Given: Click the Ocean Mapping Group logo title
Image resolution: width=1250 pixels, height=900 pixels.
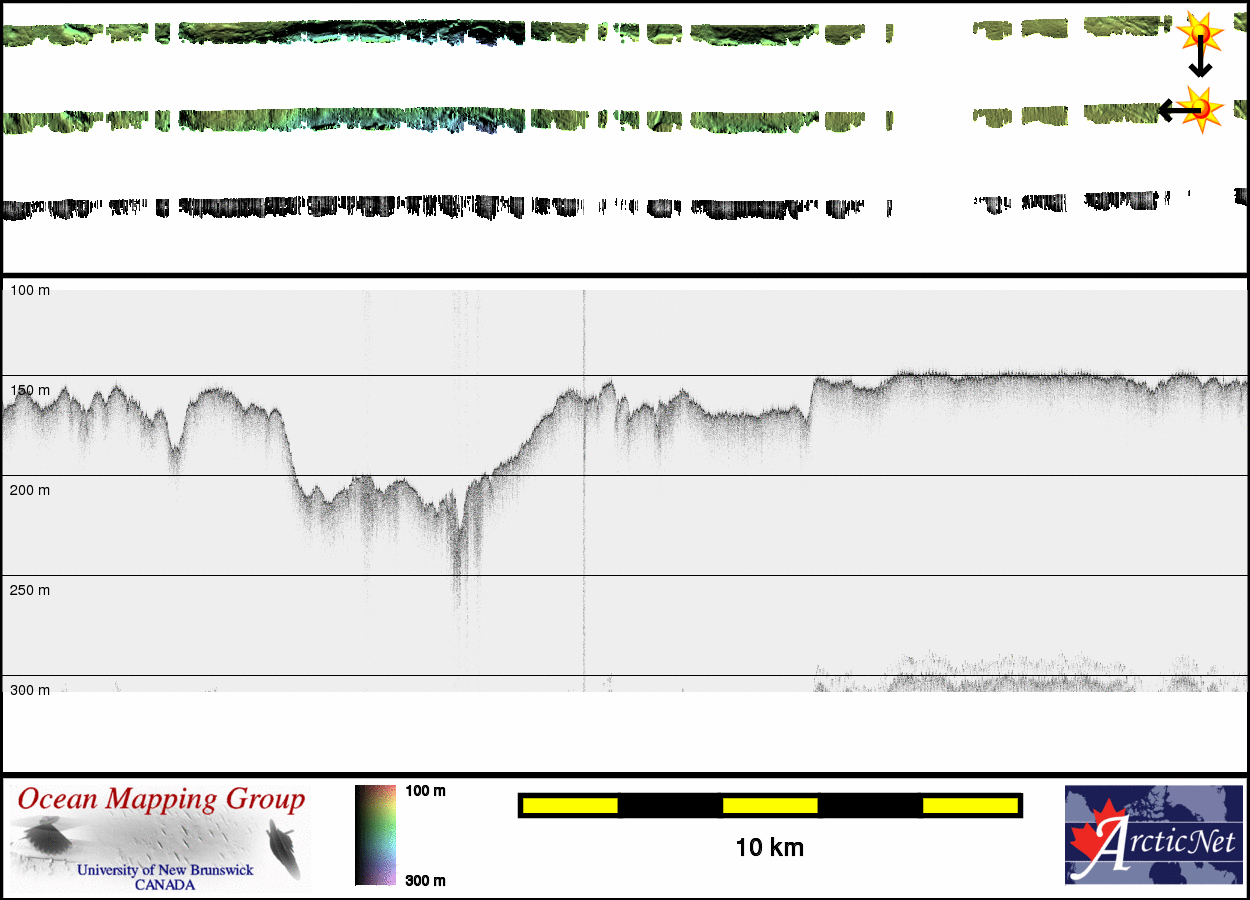Looking at the screenshot, I should [x=161, y=800].
